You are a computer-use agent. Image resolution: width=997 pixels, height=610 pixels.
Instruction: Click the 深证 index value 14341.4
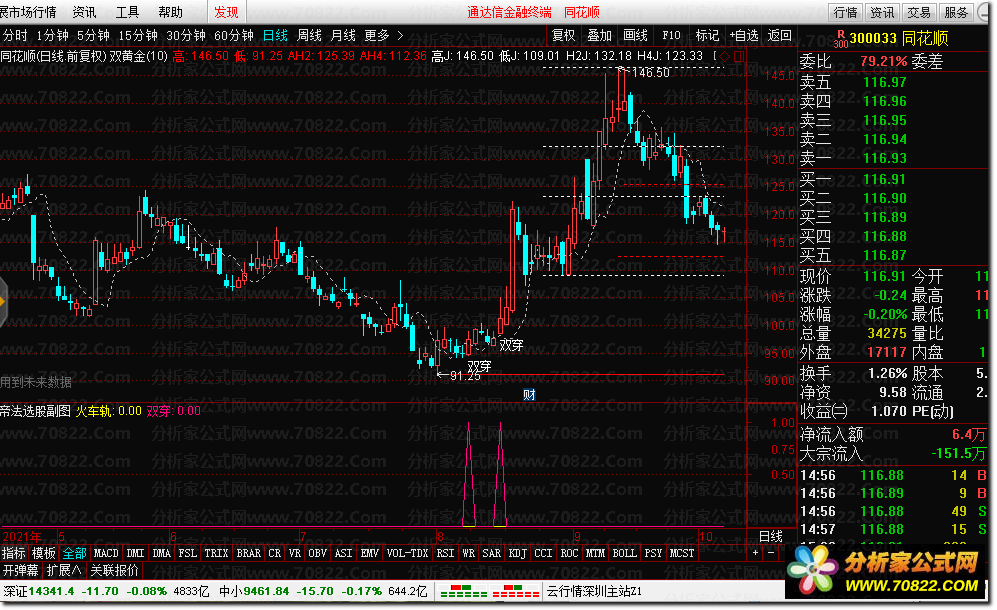(52, 592)
